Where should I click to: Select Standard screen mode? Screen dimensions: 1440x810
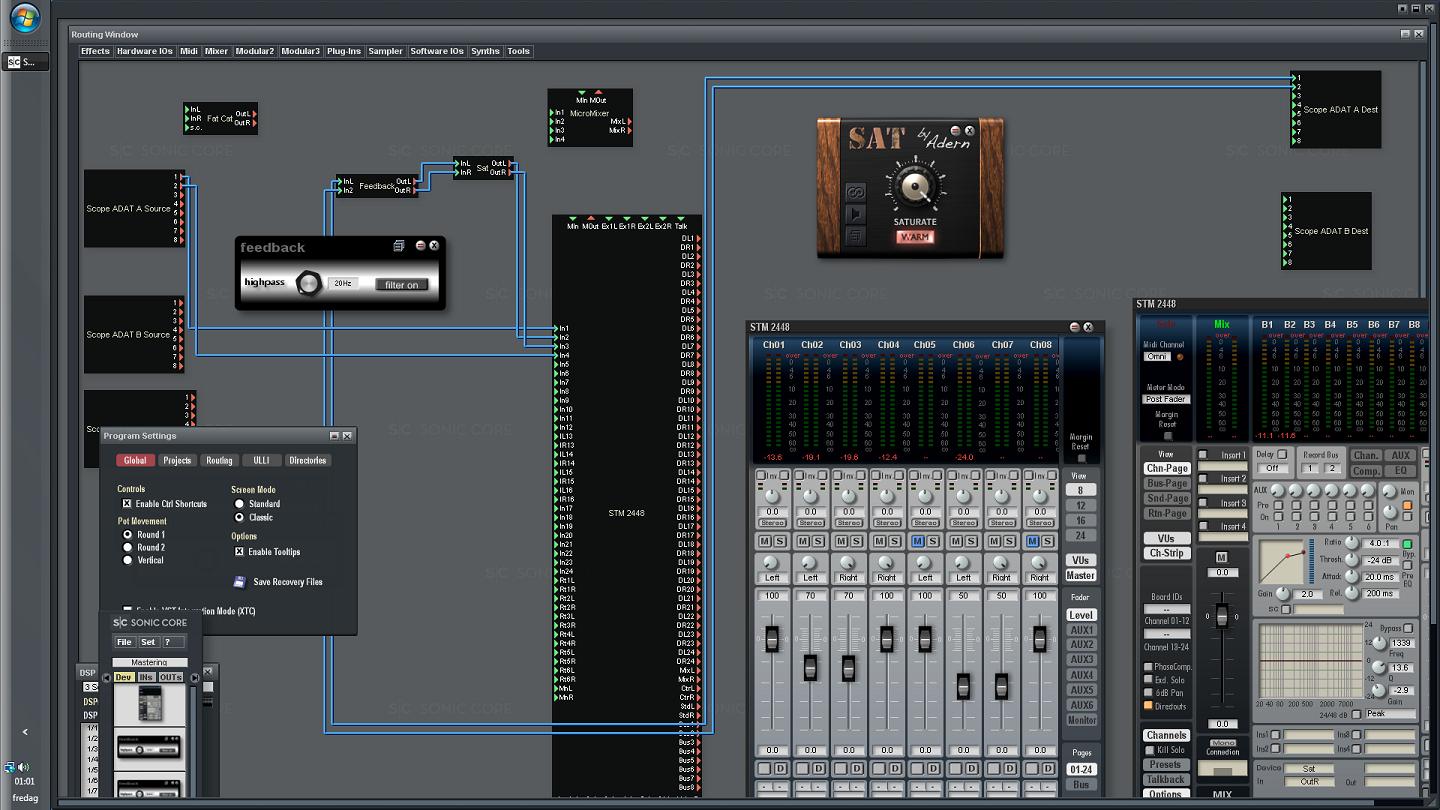239,504
